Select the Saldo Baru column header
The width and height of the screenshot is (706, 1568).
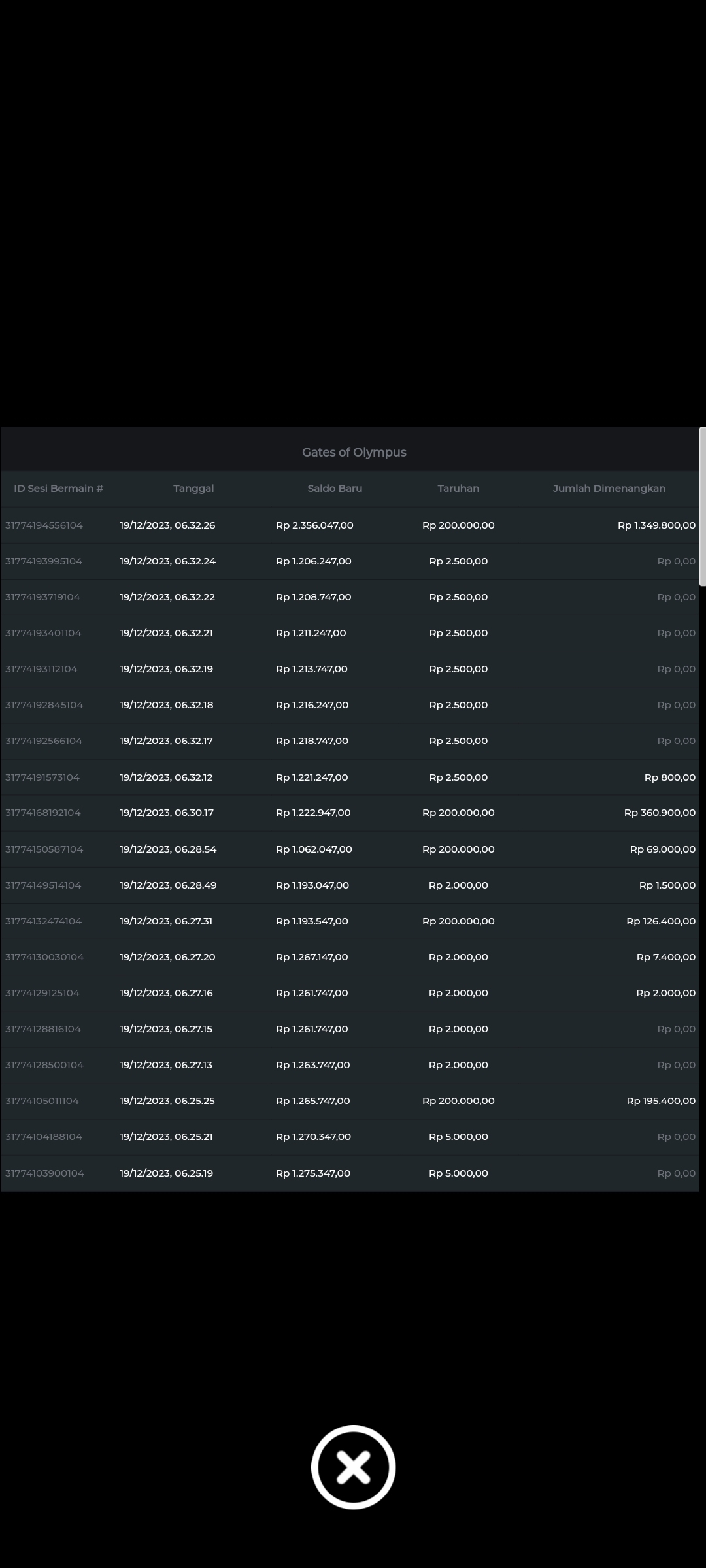[335, 489]
